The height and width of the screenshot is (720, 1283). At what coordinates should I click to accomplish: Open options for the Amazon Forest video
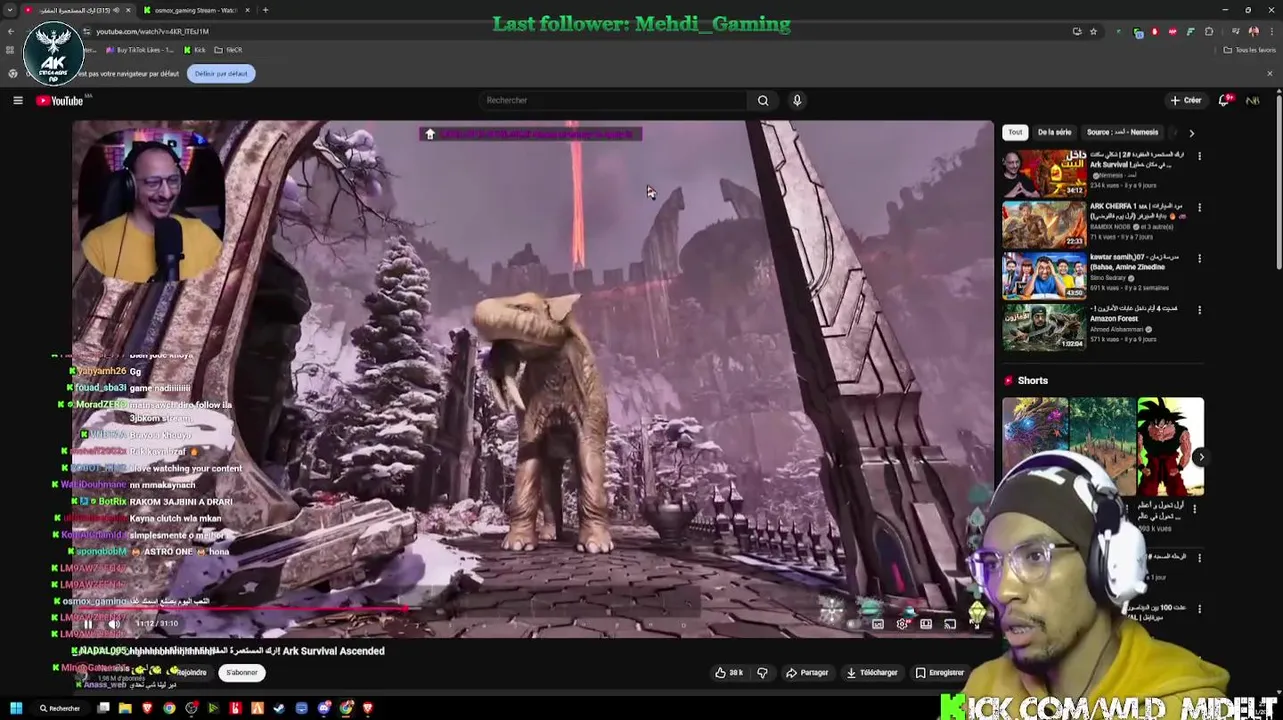pos(1199,309)
